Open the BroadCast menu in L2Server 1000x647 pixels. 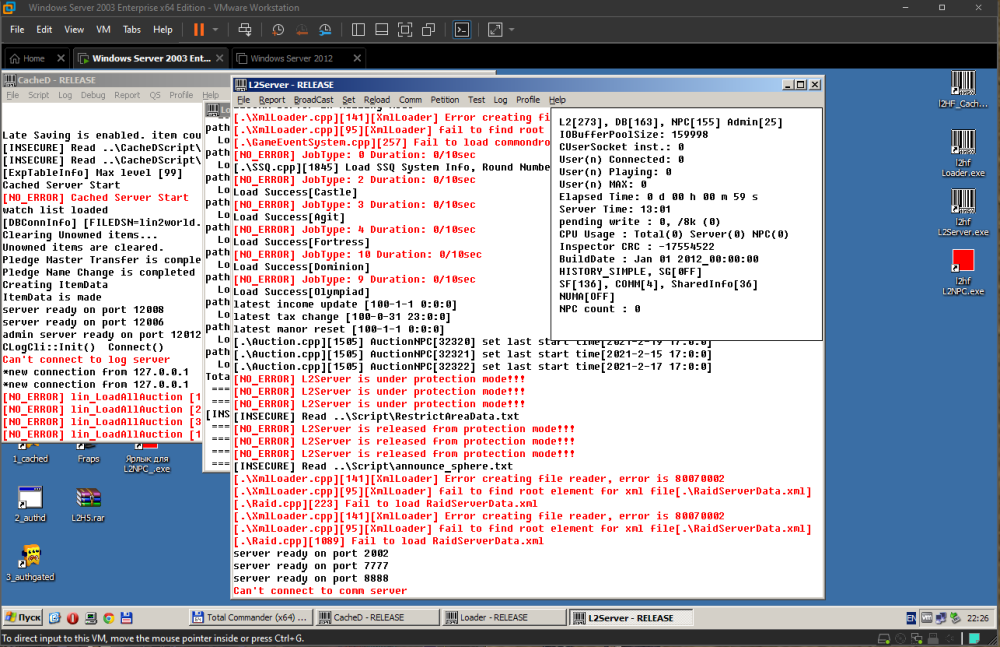pyautogui.click(x=313, y=100)
